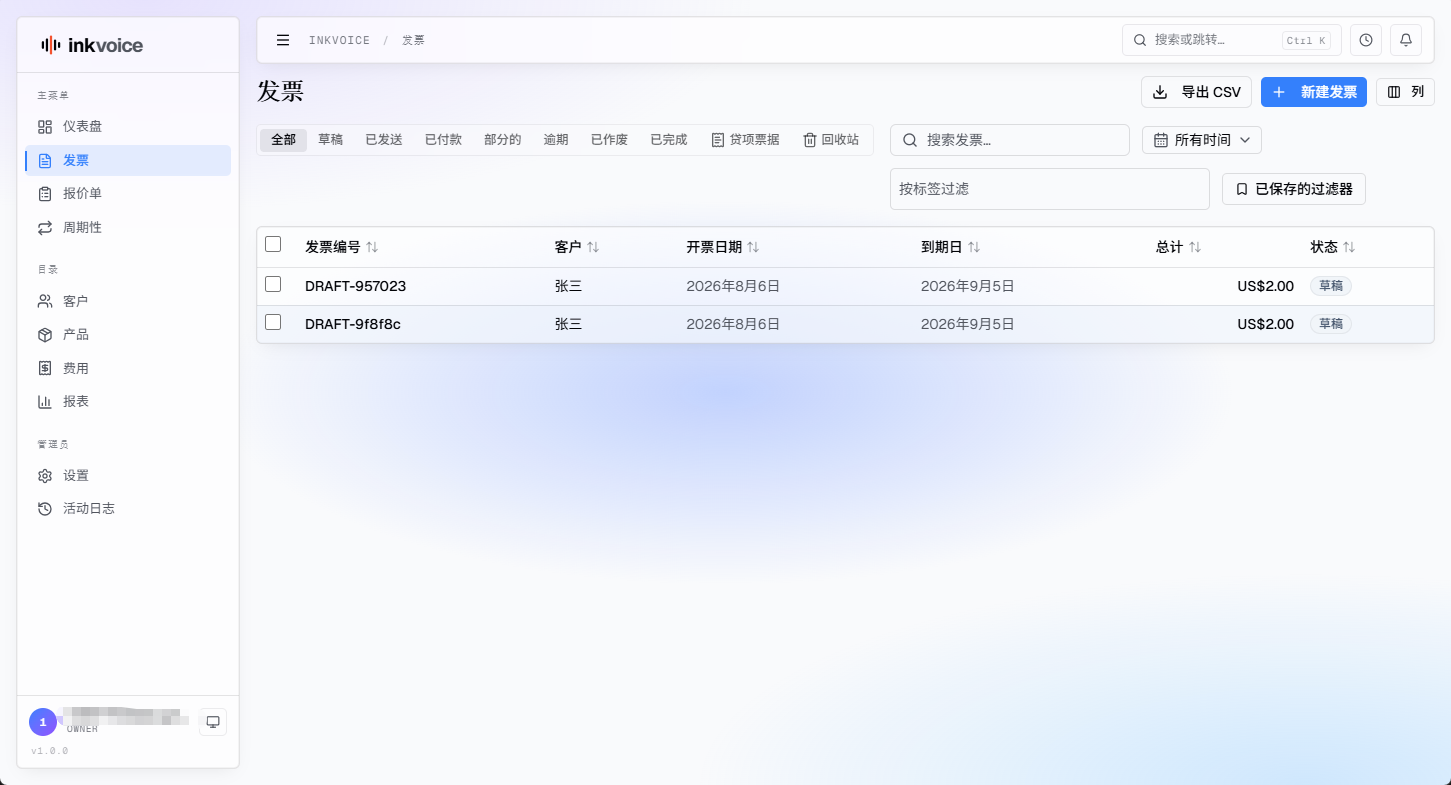
Task: Open the 列 columns chooser
Action: coord(1406,92)
